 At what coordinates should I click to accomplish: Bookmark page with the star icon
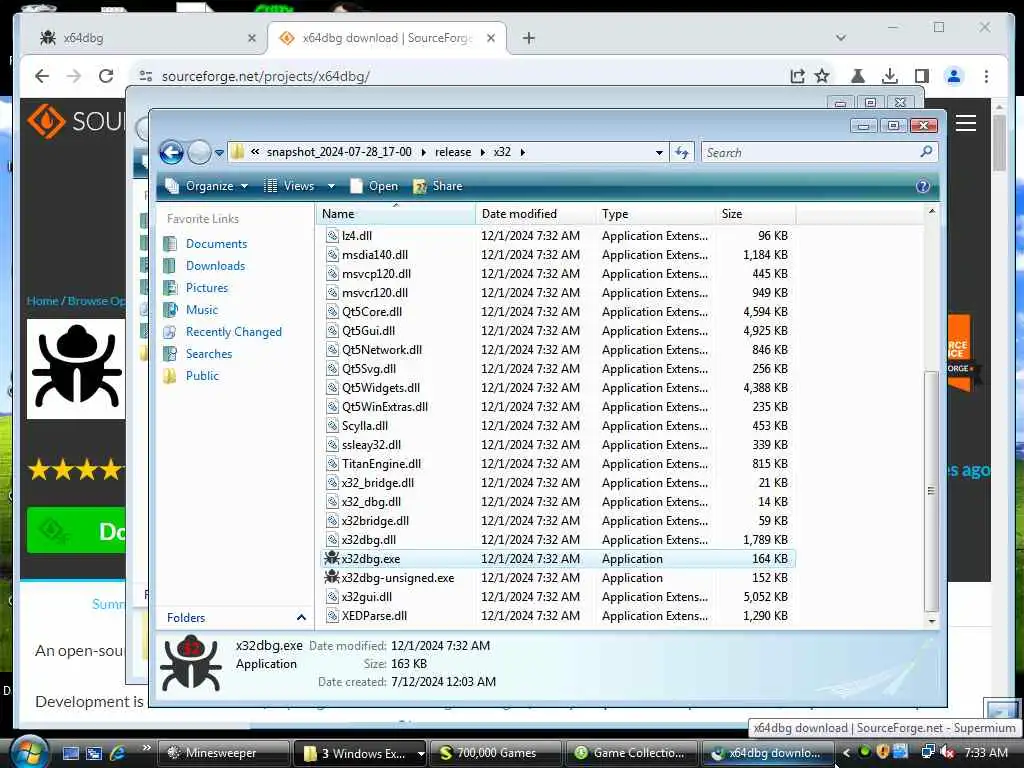click(x=822, y=76)
